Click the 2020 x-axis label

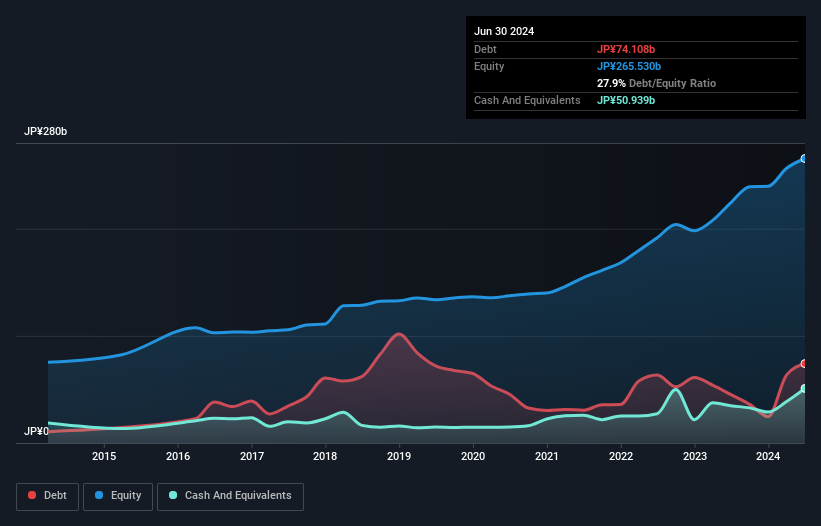[x=473, y=456]
